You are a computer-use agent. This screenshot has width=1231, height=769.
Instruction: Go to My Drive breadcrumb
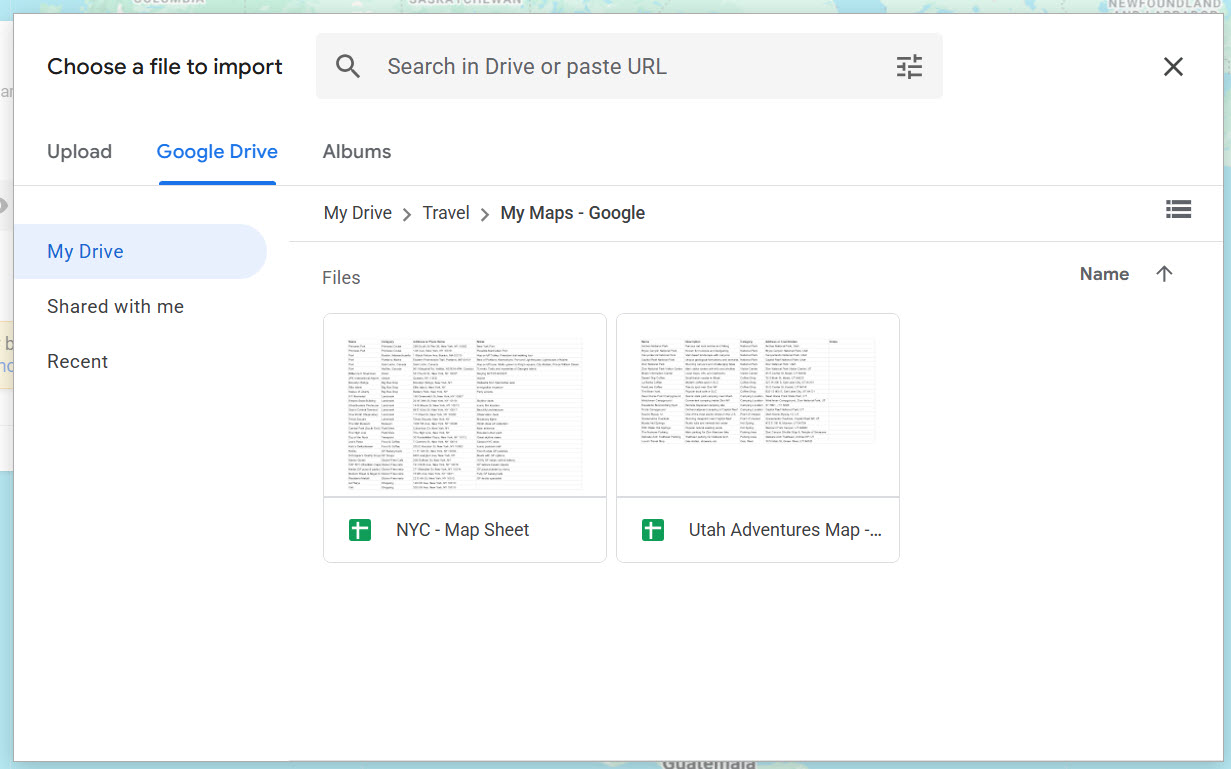click(358, 213)
